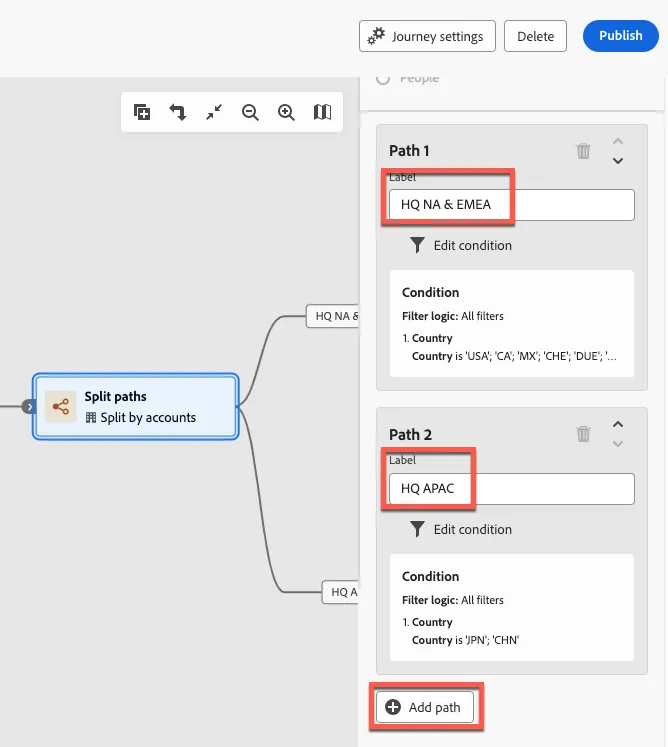Click the Path 2 heading
This screenshot has height=747, width=668.
[411, 434]
